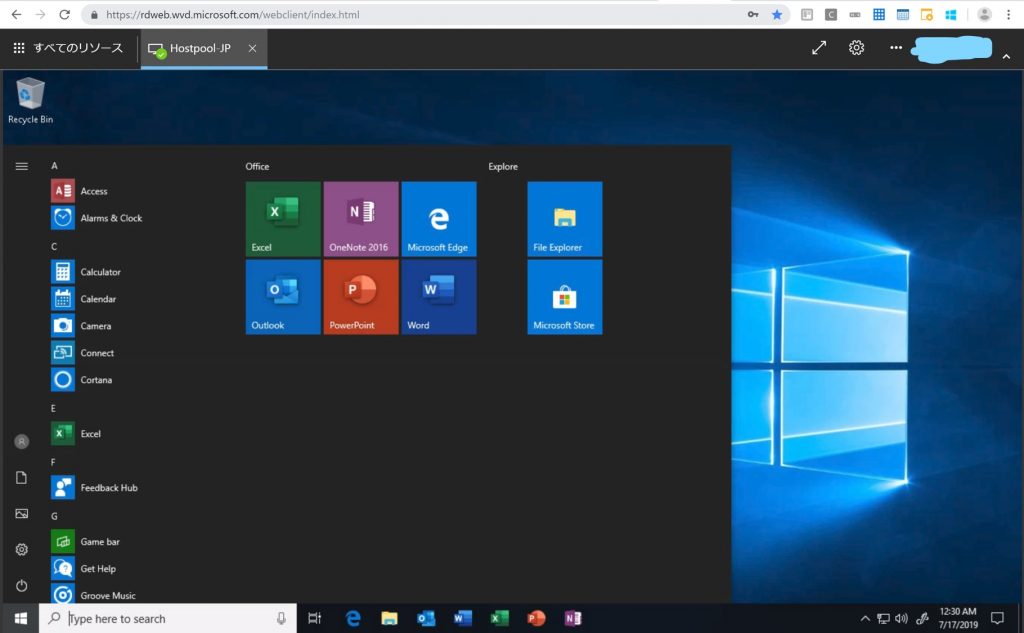Expand the Start menu hamburger menu
This screenshot has width=1024, height=633.
point(22,166)
